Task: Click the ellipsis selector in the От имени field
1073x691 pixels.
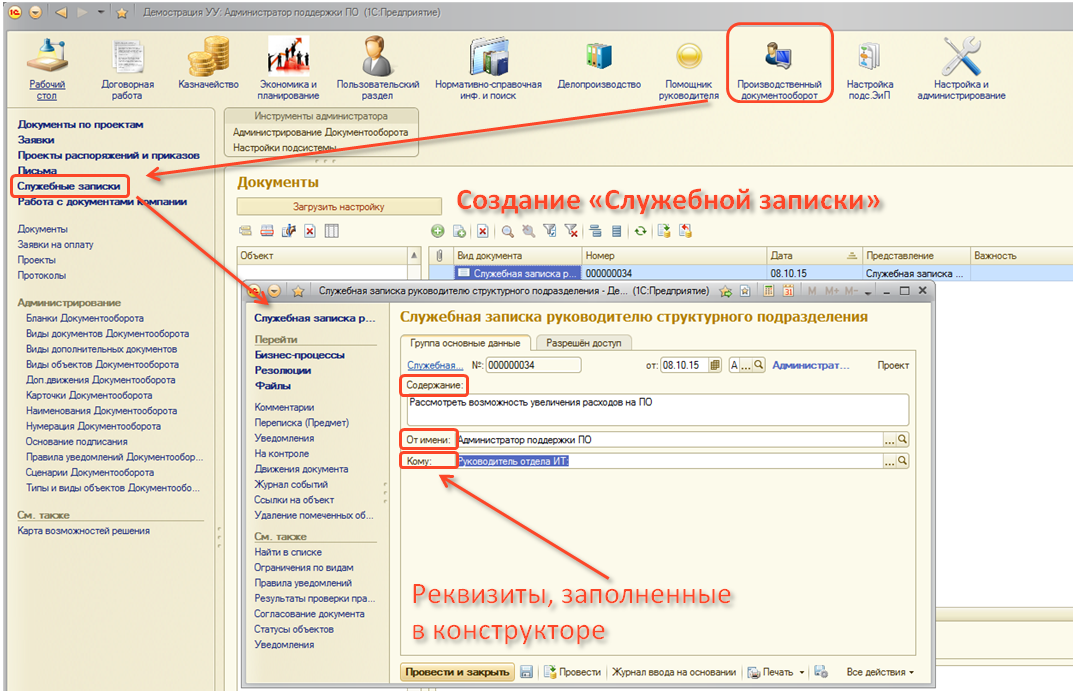Action: pos(888,439)
